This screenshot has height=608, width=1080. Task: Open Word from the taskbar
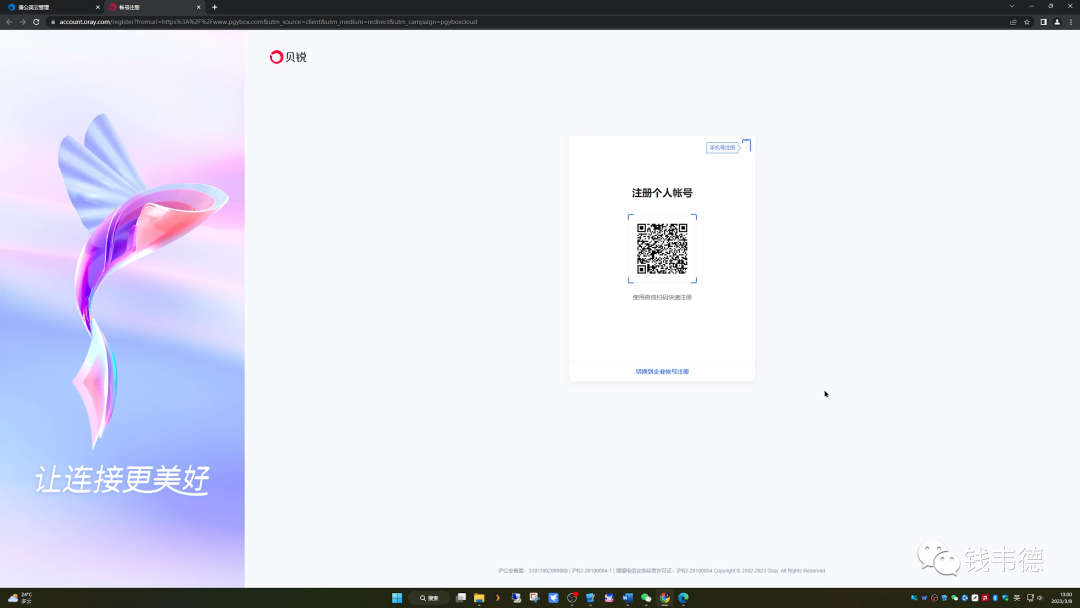pos(627,598)
